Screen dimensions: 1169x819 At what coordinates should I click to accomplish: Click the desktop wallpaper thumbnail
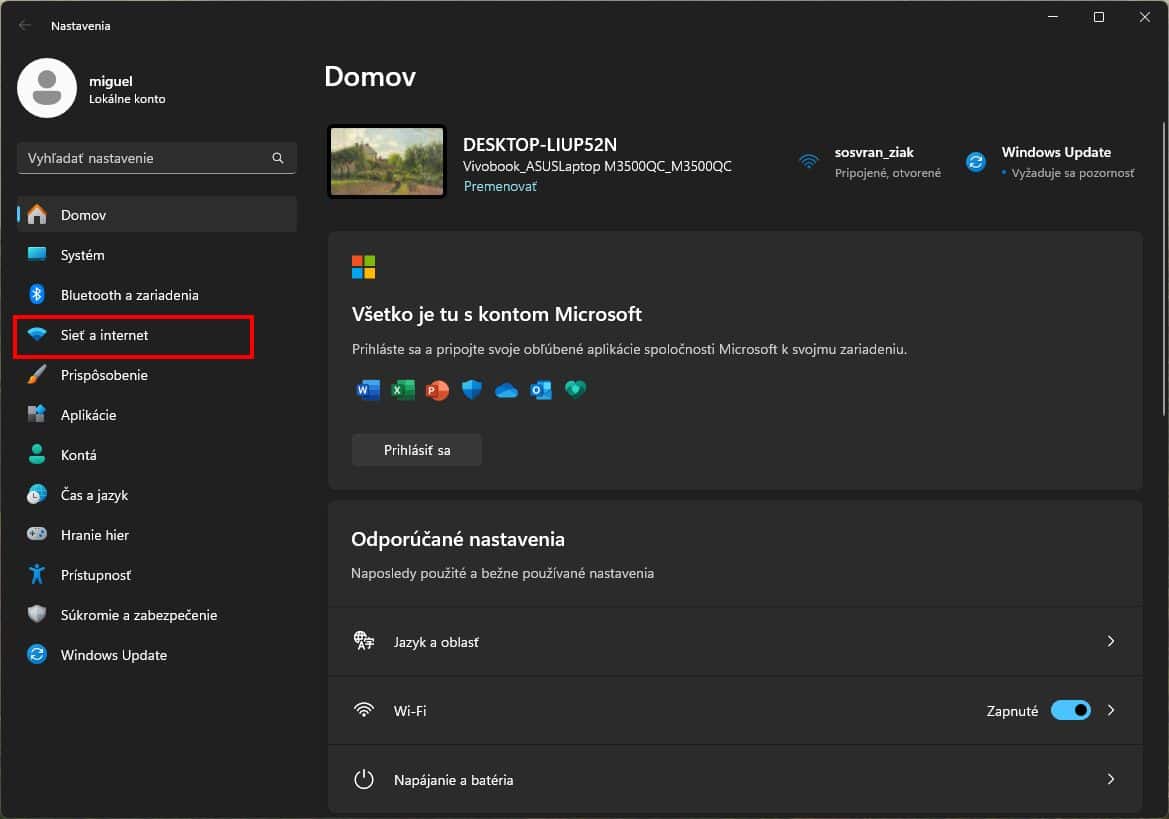click(386, 162)
